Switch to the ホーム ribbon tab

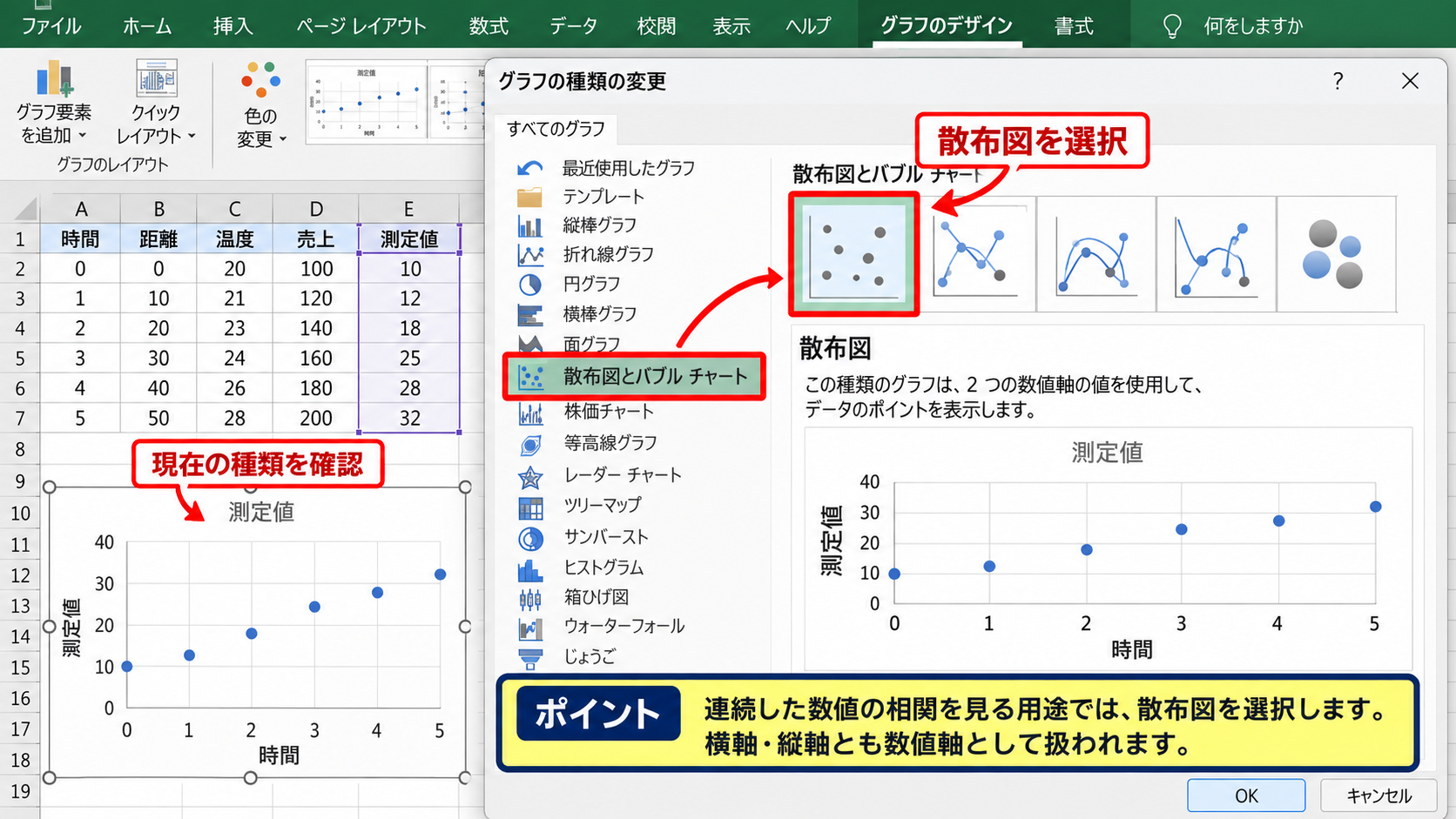pyautogui.click(x=147, y=26)
